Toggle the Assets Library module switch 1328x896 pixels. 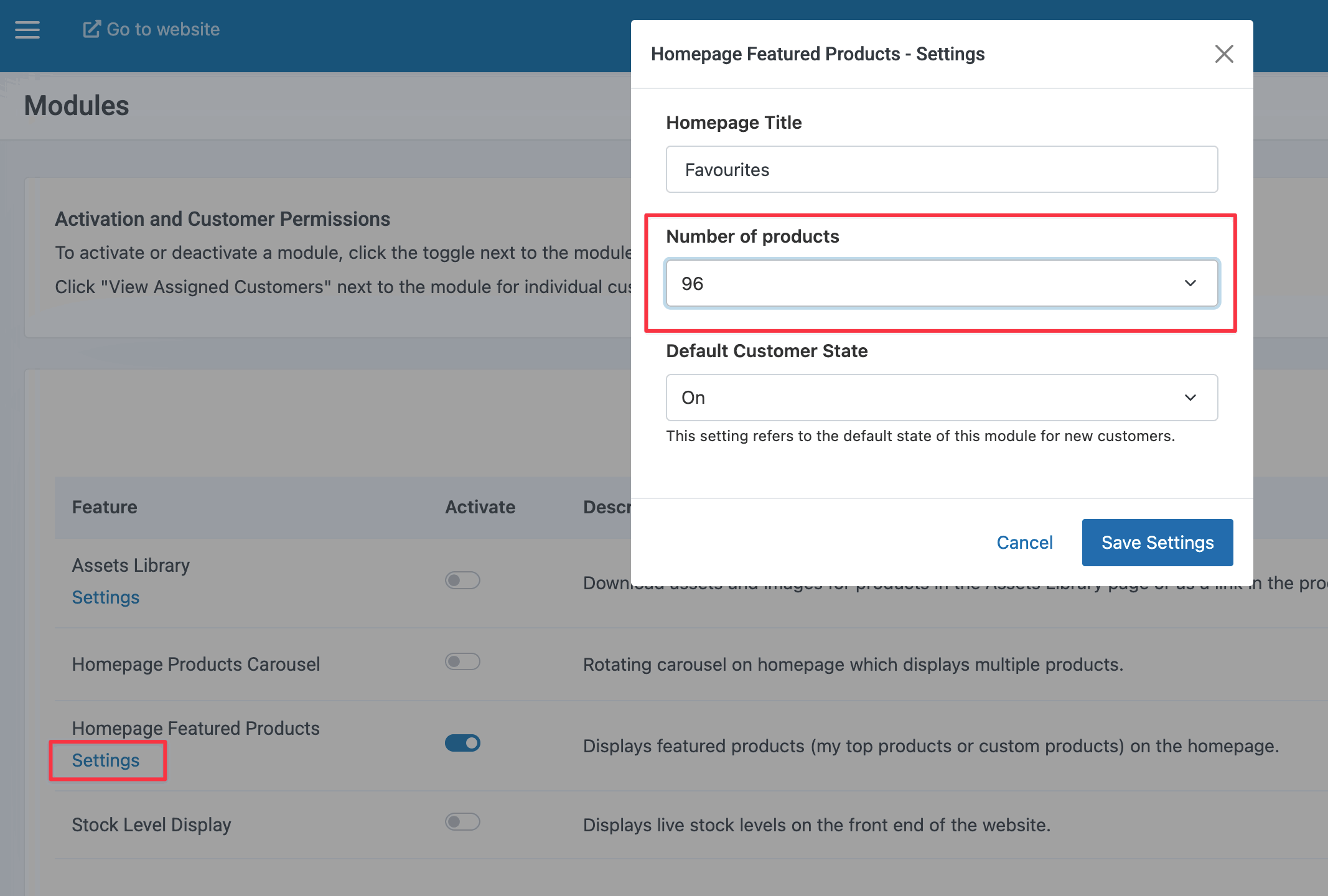click(x=462, y=581)
